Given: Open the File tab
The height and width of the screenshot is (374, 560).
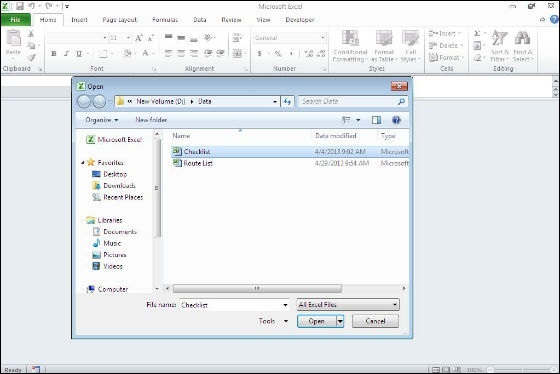Looking at the screenshot, I should (16, 20).
